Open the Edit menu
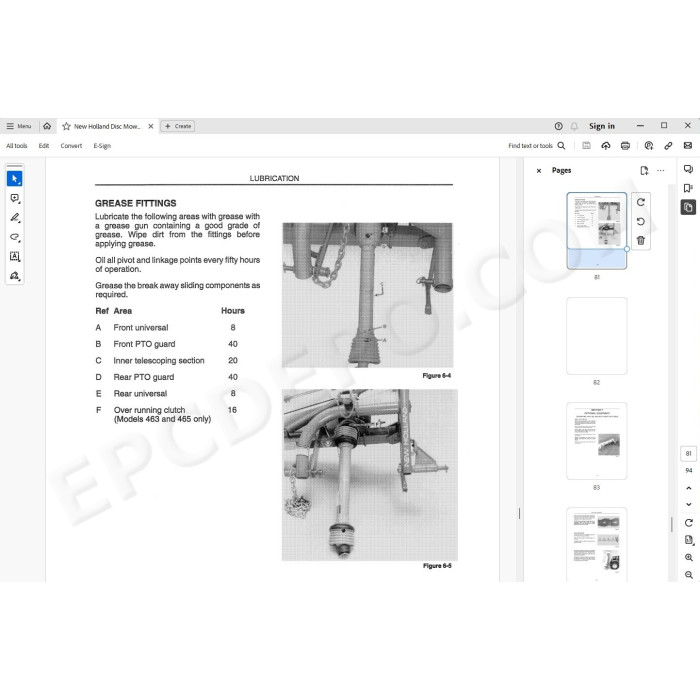The width and height of the screenshot is (700, 700). [x=44, y=146]
